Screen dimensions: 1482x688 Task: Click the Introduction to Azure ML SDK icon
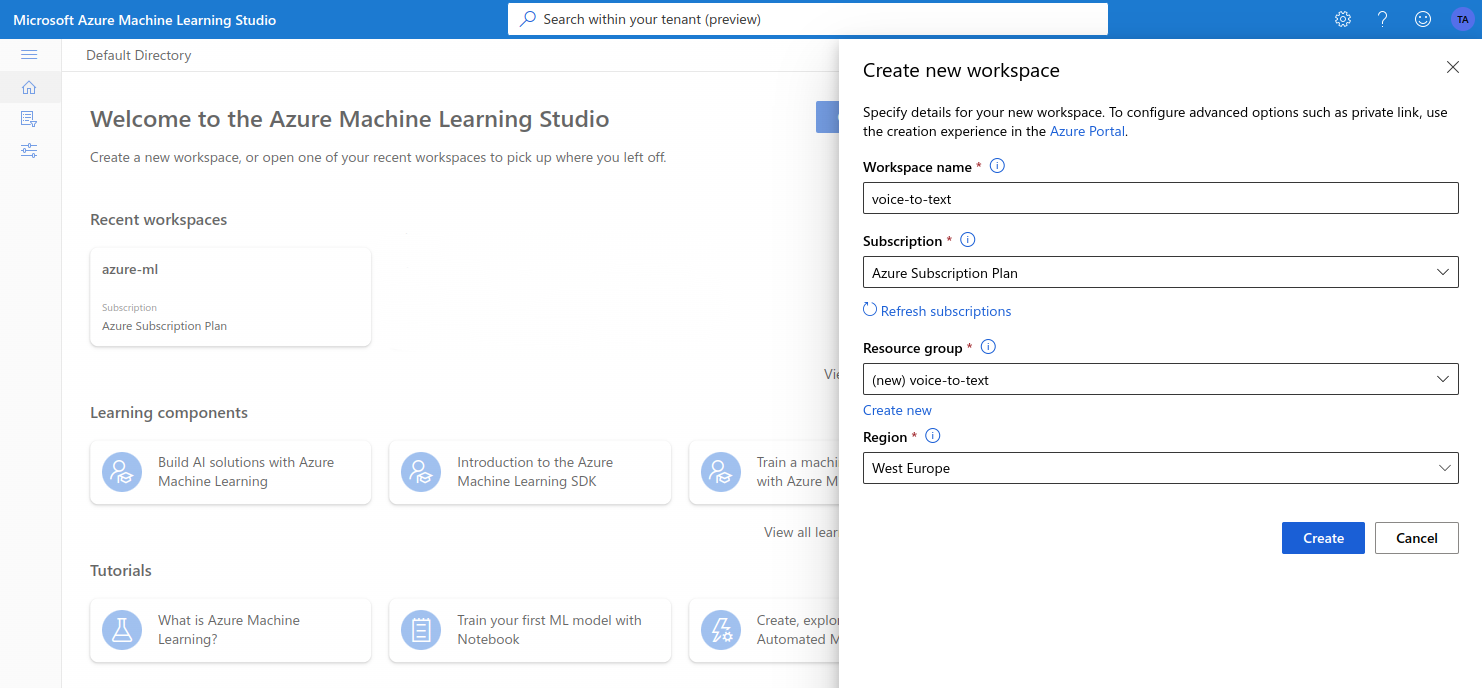click(421, 472)
